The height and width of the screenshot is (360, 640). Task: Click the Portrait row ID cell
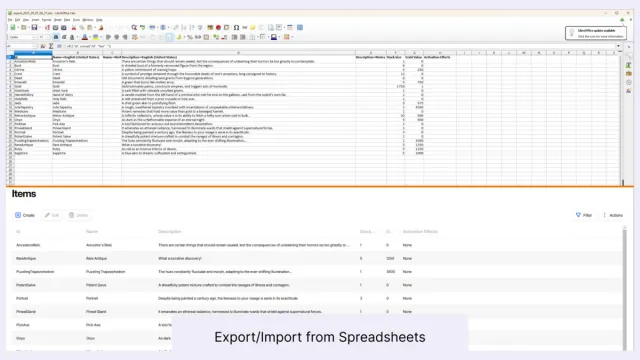click(x=22, y=298)
